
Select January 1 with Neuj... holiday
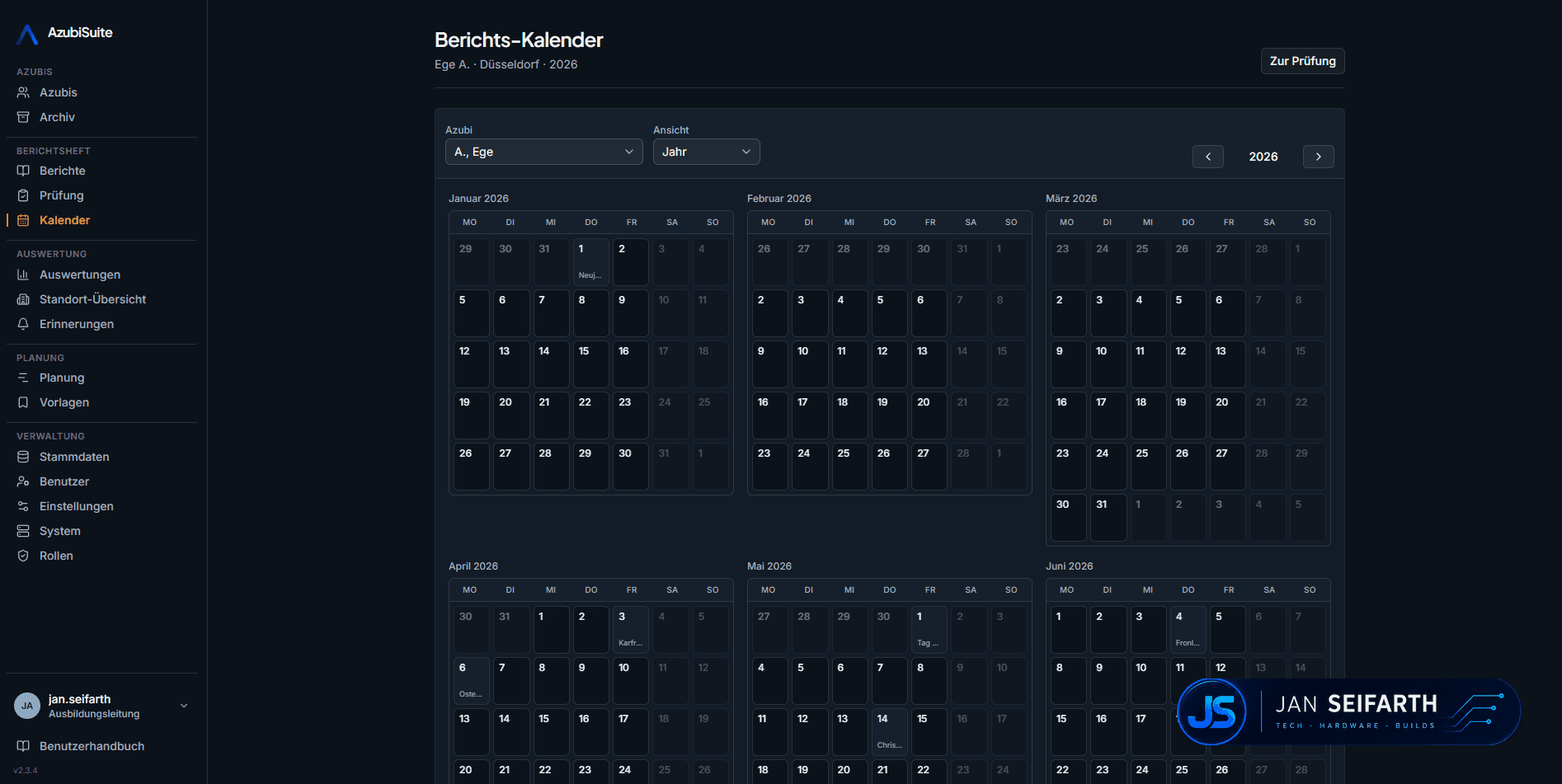pyautogui.click(x=591, y=262)
